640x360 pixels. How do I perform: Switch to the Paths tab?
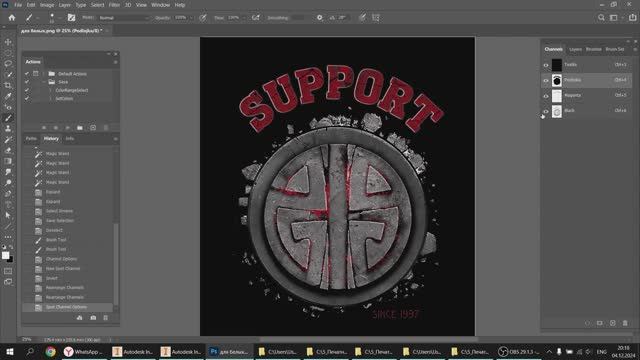click(x=31, y=139)
